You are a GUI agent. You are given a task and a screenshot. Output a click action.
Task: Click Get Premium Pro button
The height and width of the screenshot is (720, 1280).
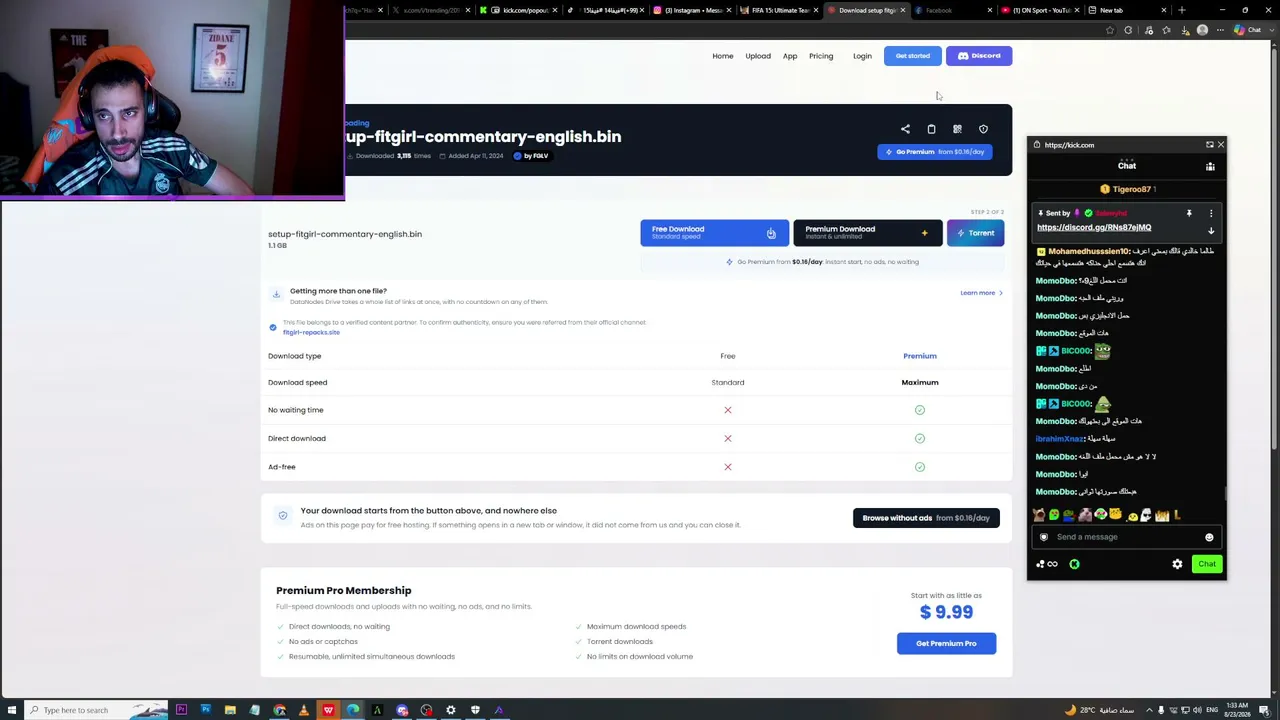click(946, 643)
